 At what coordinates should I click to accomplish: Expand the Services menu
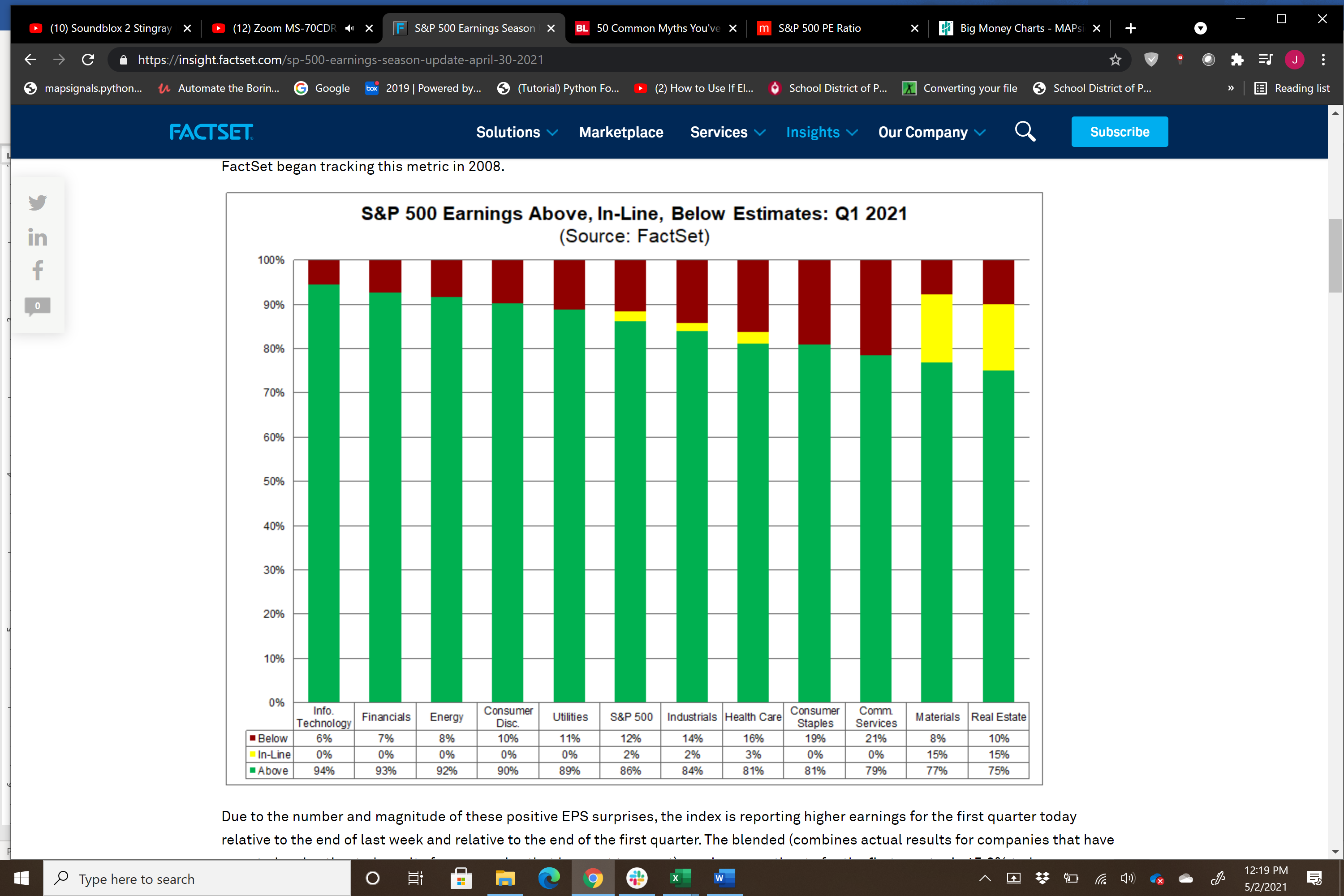(x=728, y=132)
